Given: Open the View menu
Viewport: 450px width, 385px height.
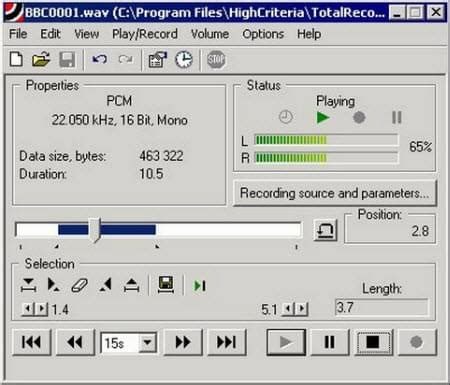Looking at the screenshot, I should [87, 34].
